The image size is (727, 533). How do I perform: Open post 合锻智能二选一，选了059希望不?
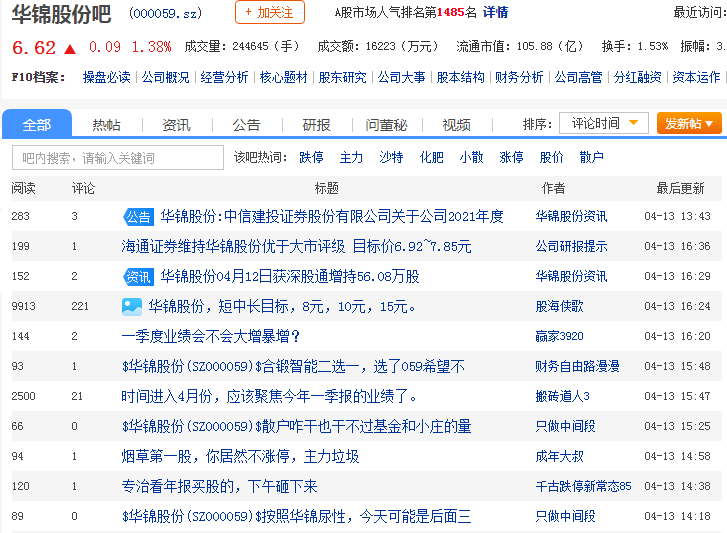(293, 367)
